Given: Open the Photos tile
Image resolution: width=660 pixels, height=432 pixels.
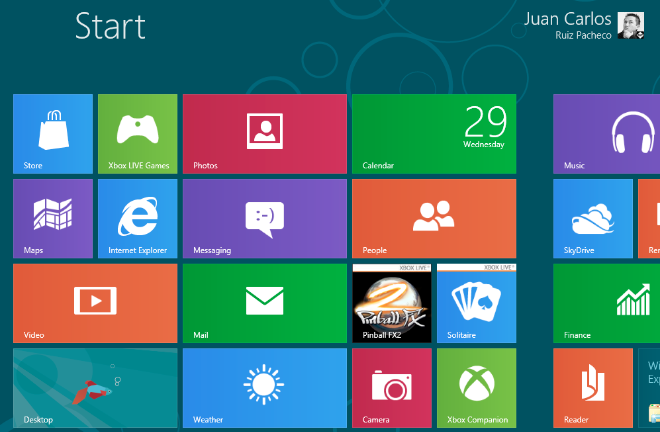Looking at the screenshot, I should [x=265, y=134].
